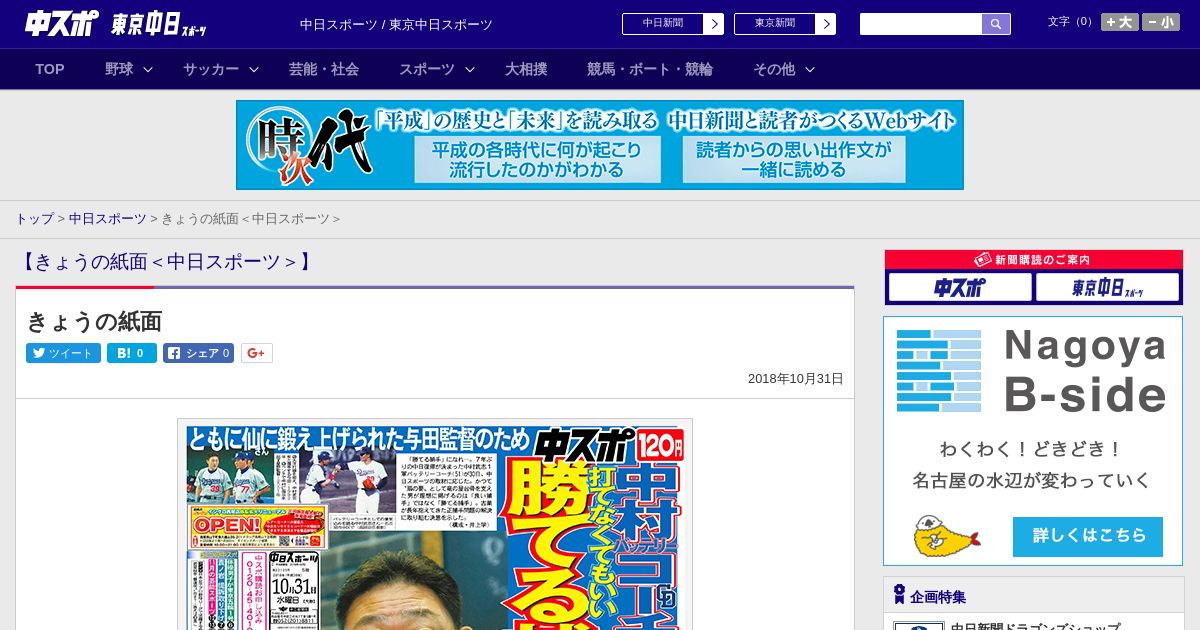
Task: Click 中日スポーツ / 東京中日スポーツ header text
Action: click(396, 24)
